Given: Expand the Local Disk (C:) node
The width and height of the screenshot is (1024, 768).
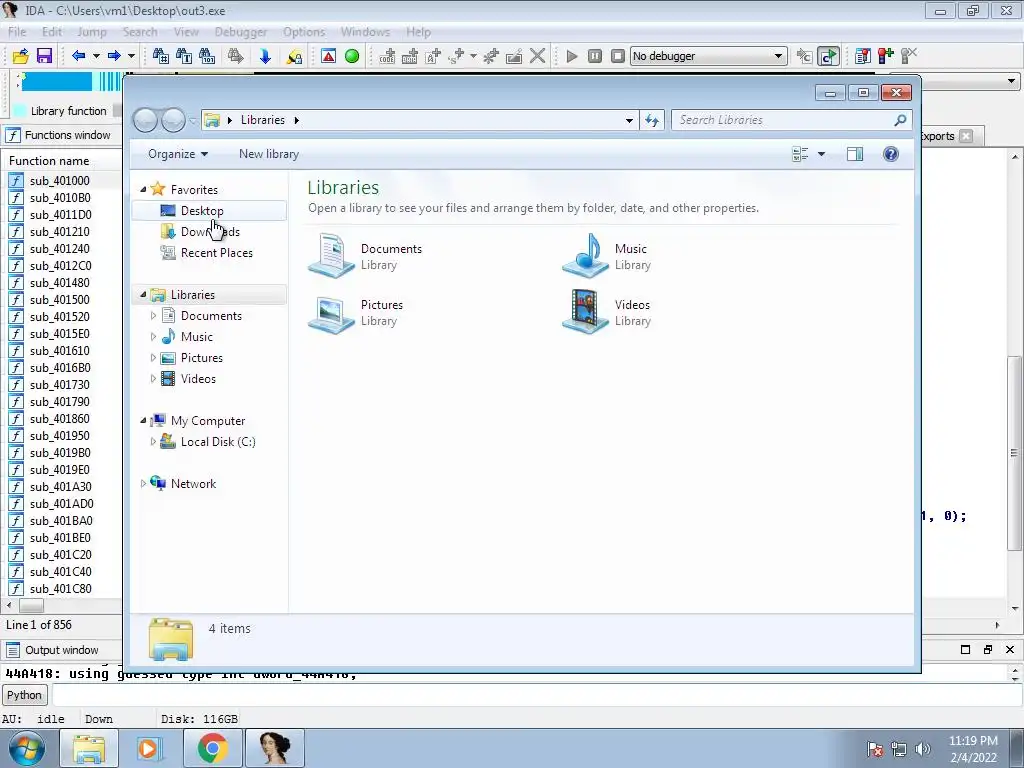Looking at the screenshot, I should 153,441.
